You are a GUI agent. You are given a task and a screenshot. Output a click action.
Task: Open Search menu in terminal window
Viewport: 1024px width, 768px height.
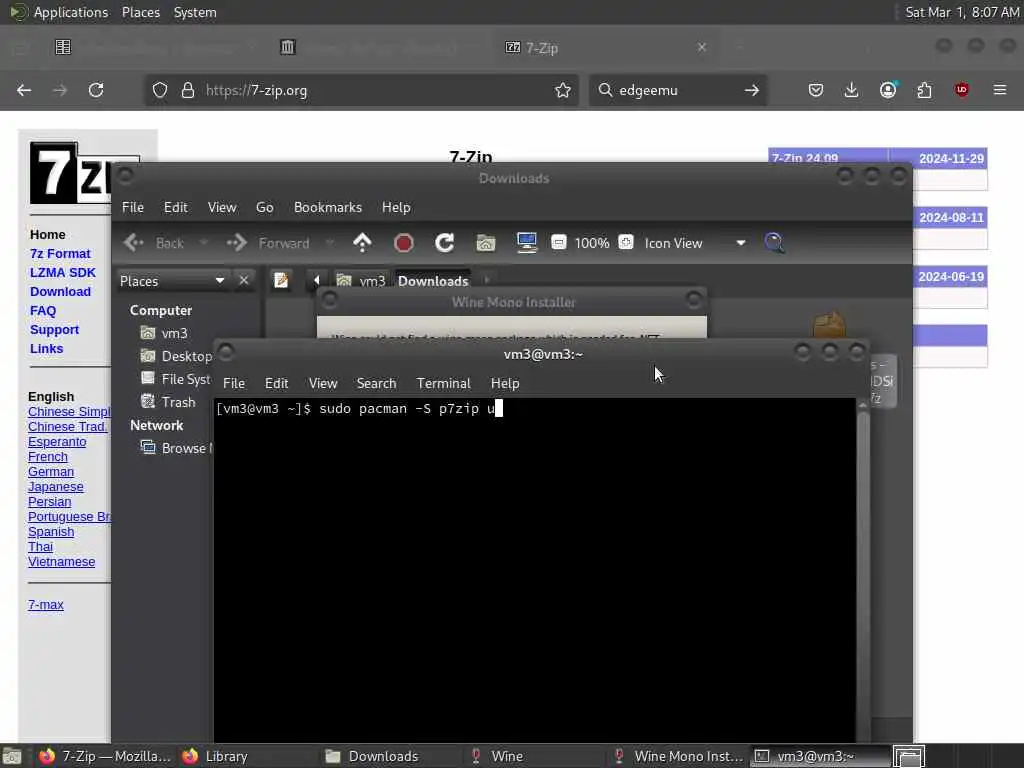point(376,383)
